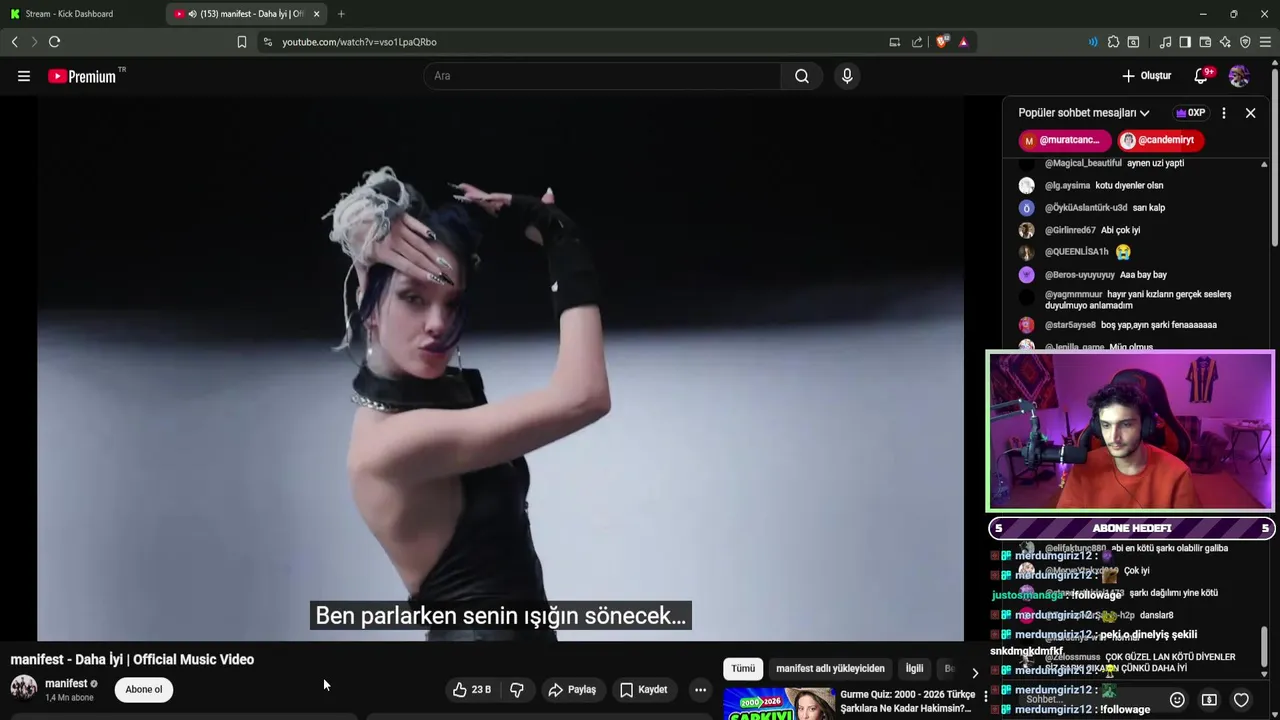Open the browser main menu
Viewport: 1280px width, 720px height.
(1265, 42)
